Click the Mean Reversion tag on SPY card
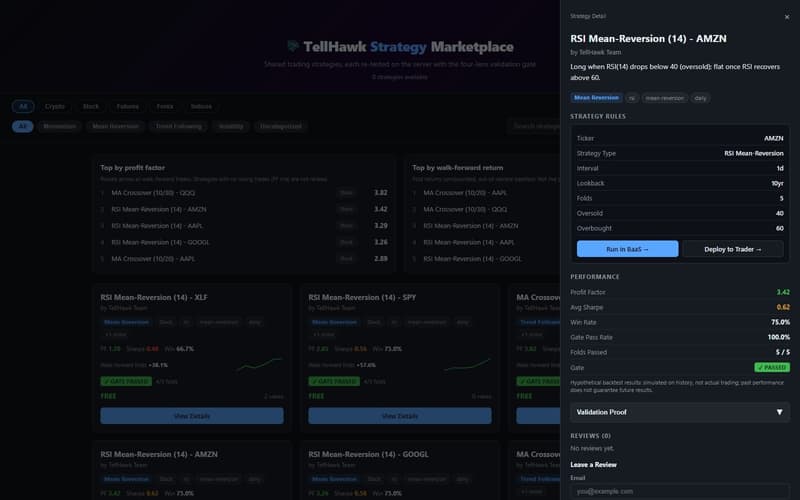800x500 pixels. click(x=334, y=322)
